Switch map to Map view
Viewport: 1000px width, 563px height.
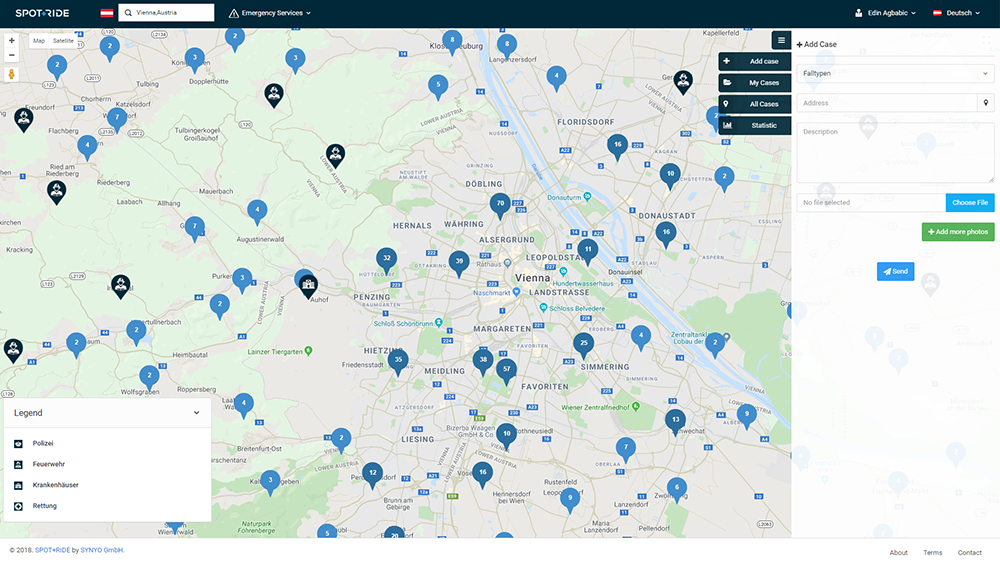39,41
